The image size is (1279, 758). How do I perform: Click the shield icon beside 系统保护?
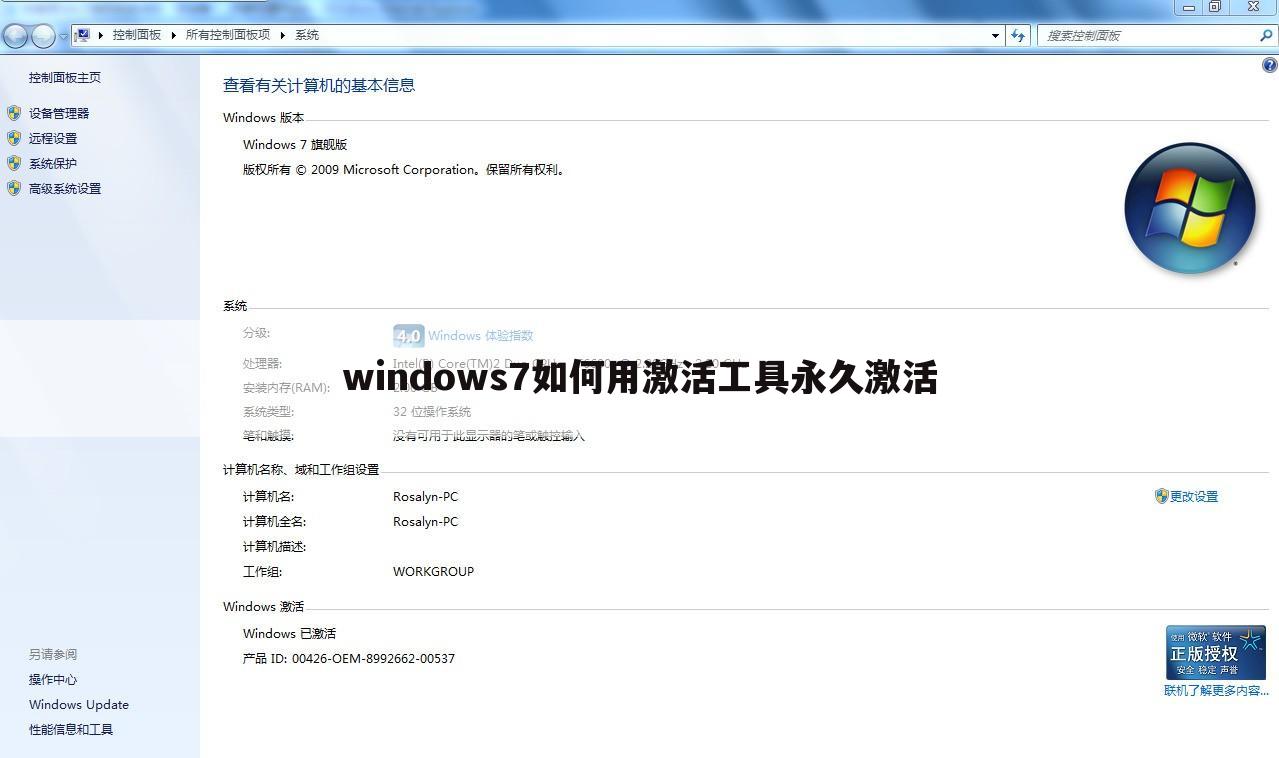tap(14, 163)
